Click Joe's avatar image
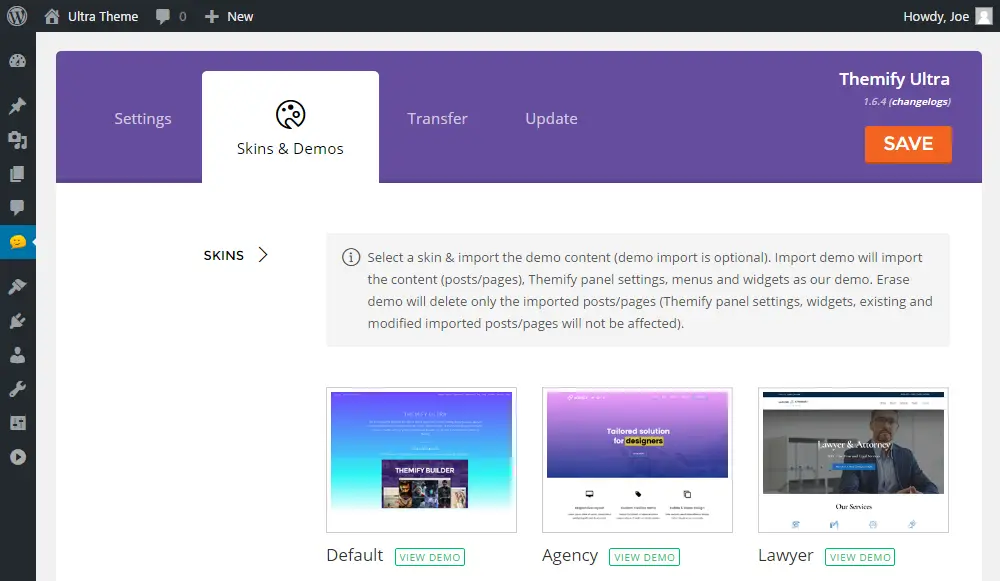This screenshot has width=1000, height=581. click(x=983, y=16)
